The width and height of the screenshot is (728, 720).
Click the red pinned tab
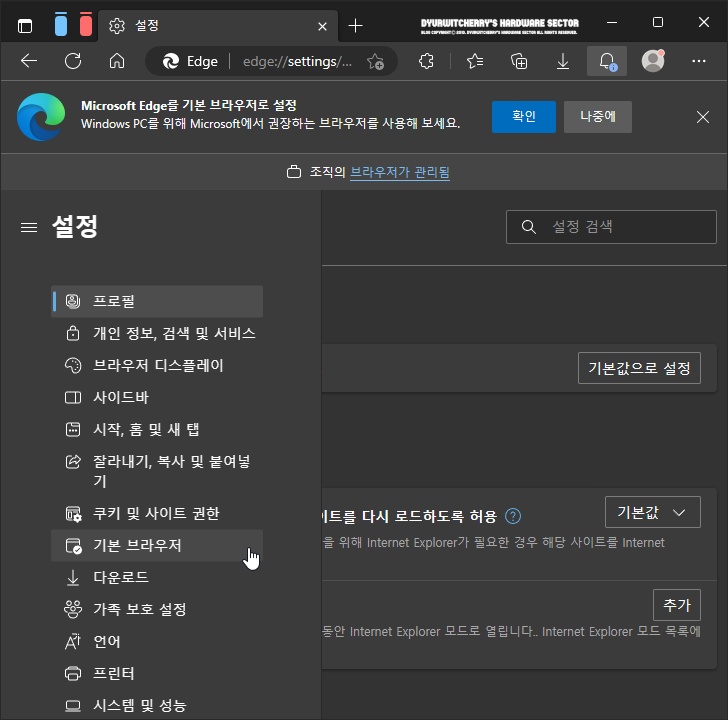point(86,25)
